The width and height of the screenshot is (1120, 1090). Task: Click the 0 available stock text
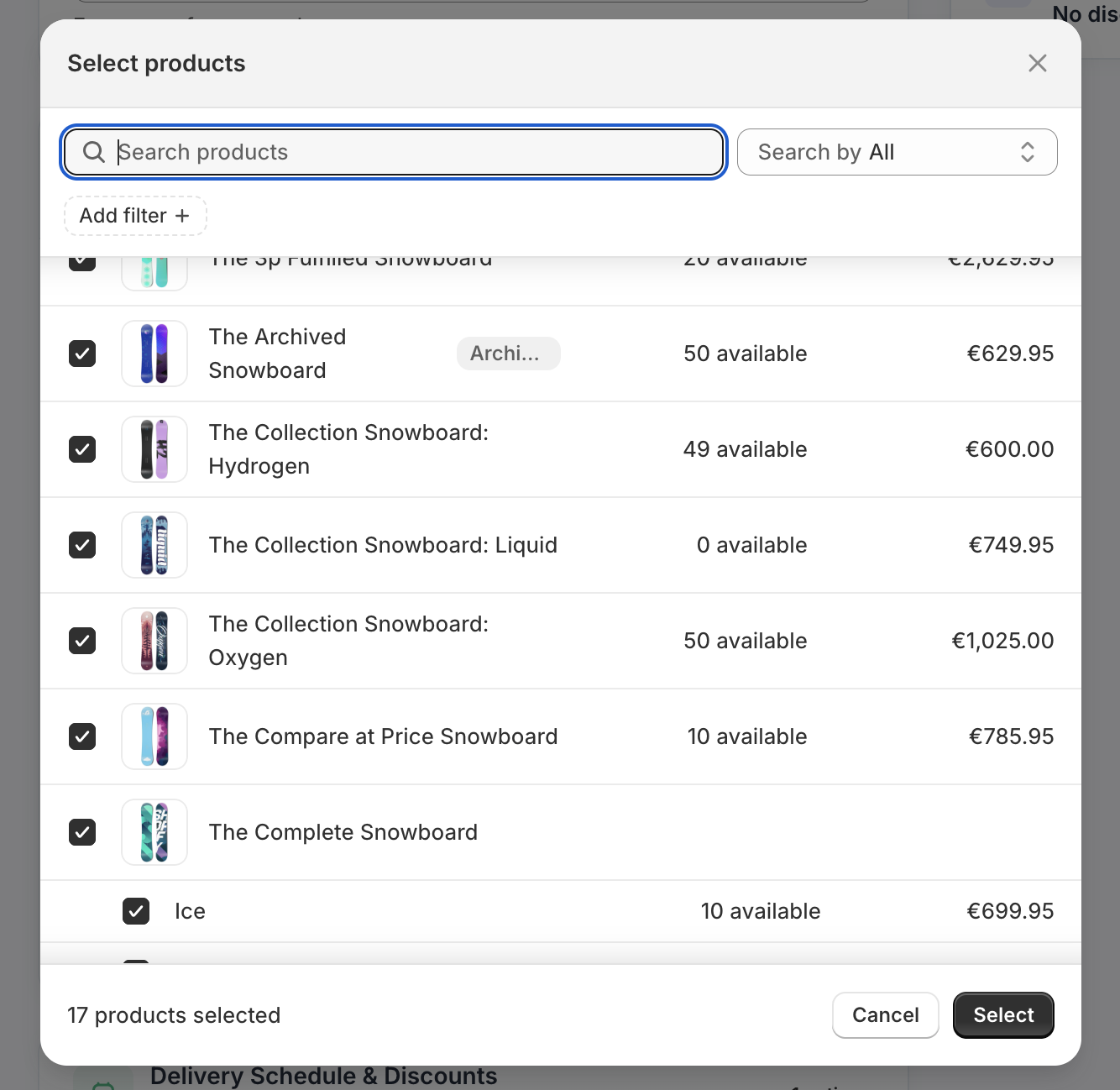[x=752, y=545]
